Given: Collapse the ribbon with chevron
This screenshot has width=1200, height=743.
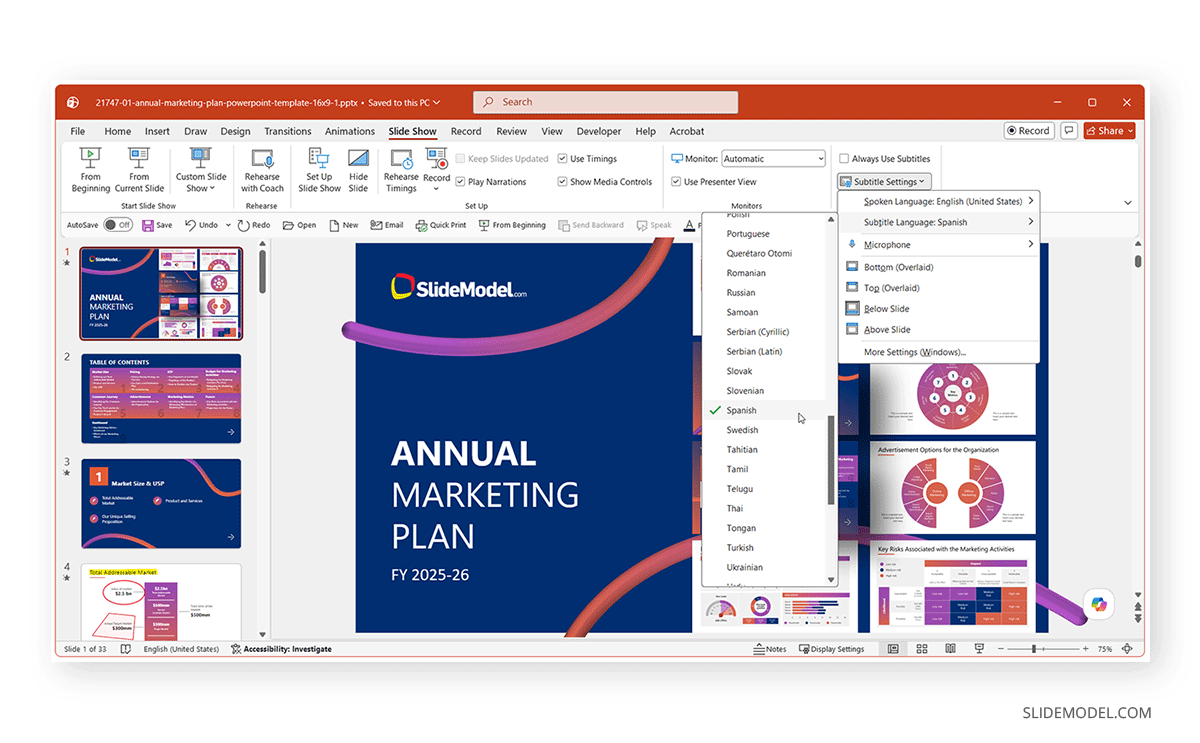Looking at the screenshot, I should (1128, 203).
